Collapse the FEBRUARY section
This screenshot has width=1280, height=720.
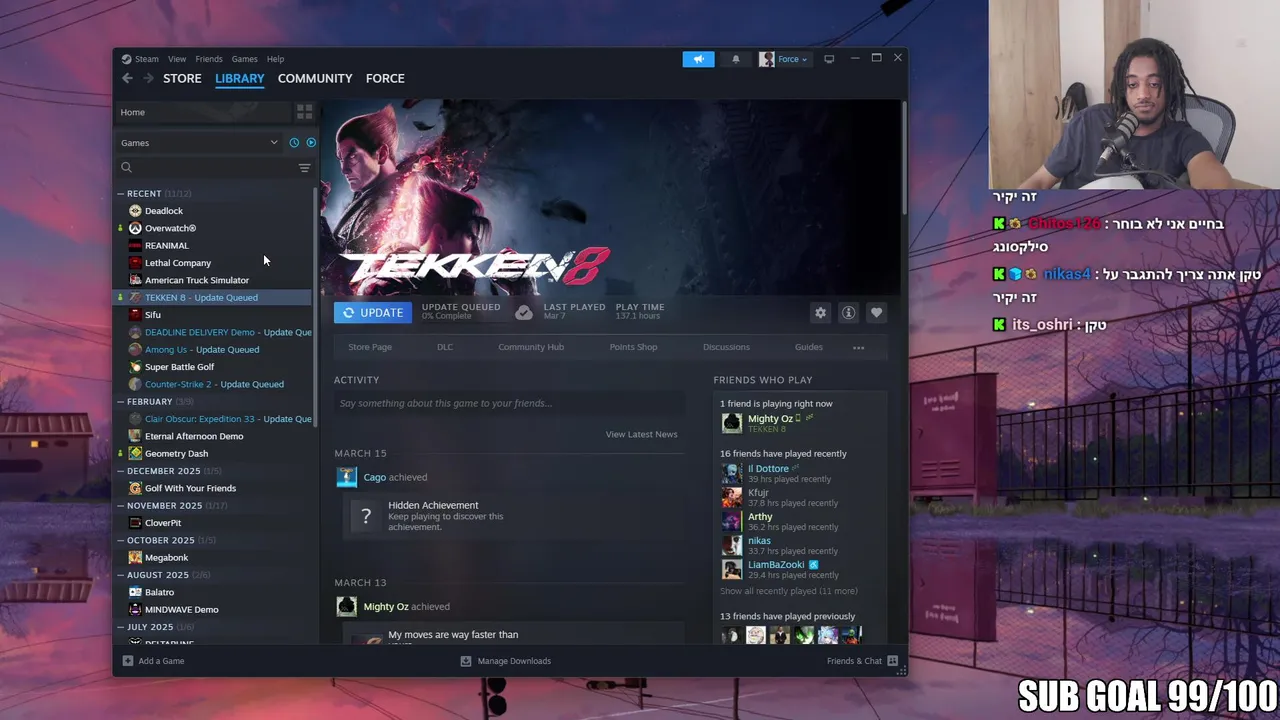click(x=121, y=402)
